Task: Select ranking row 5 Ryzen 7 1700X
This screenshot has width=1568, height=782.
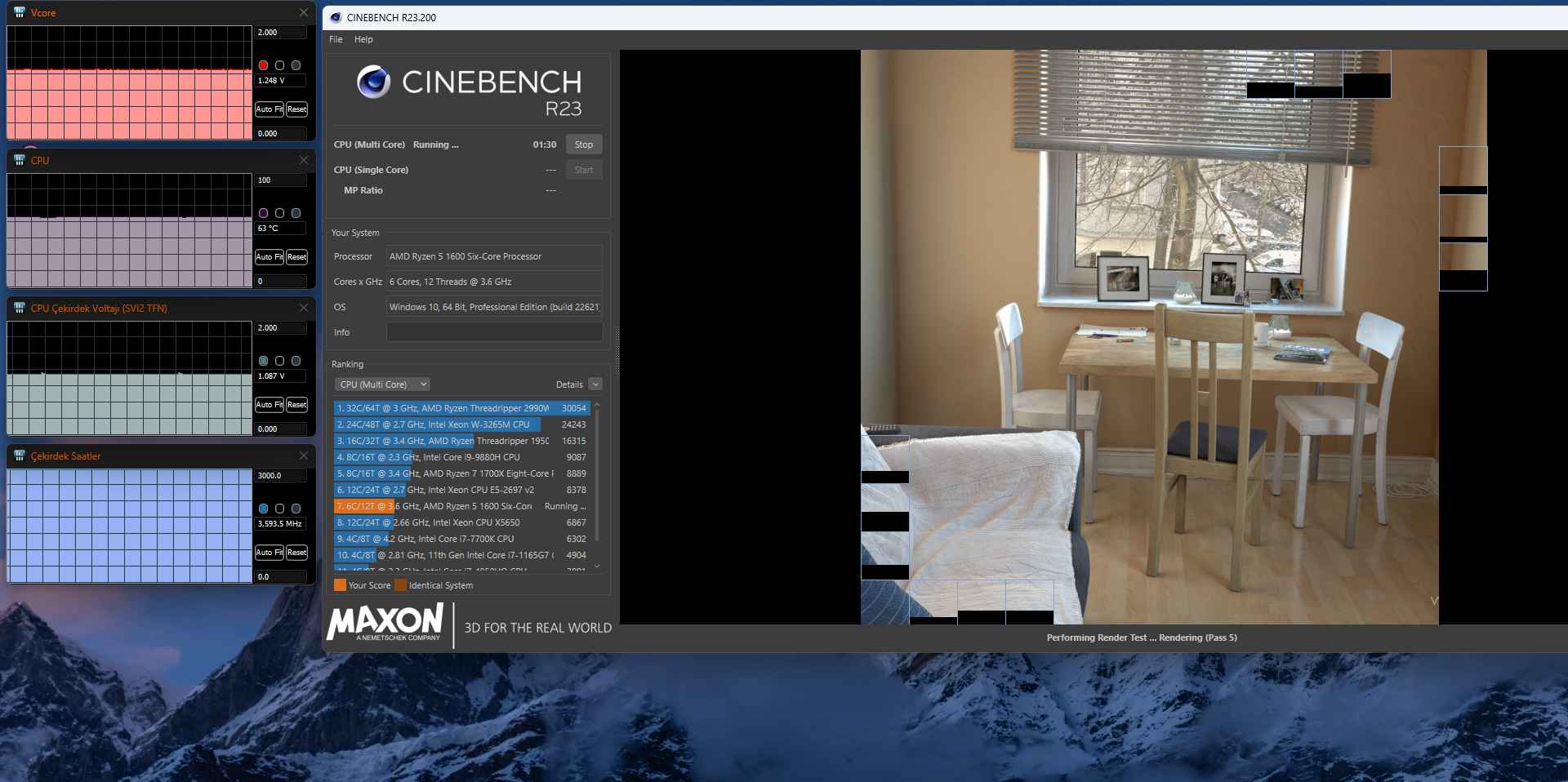Action: click(461, 473)
